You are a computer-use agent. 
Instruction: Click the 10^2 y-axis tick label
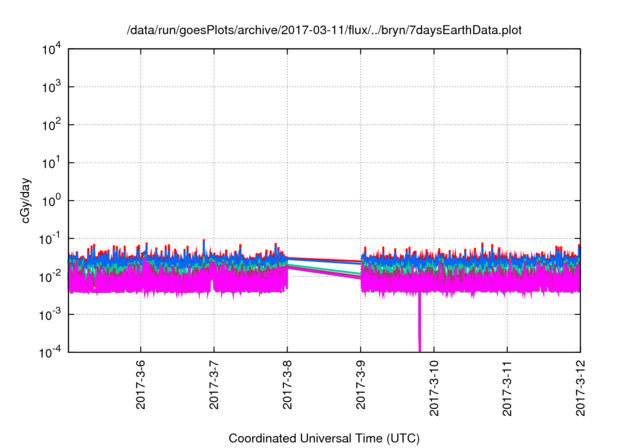coord(51,125)
